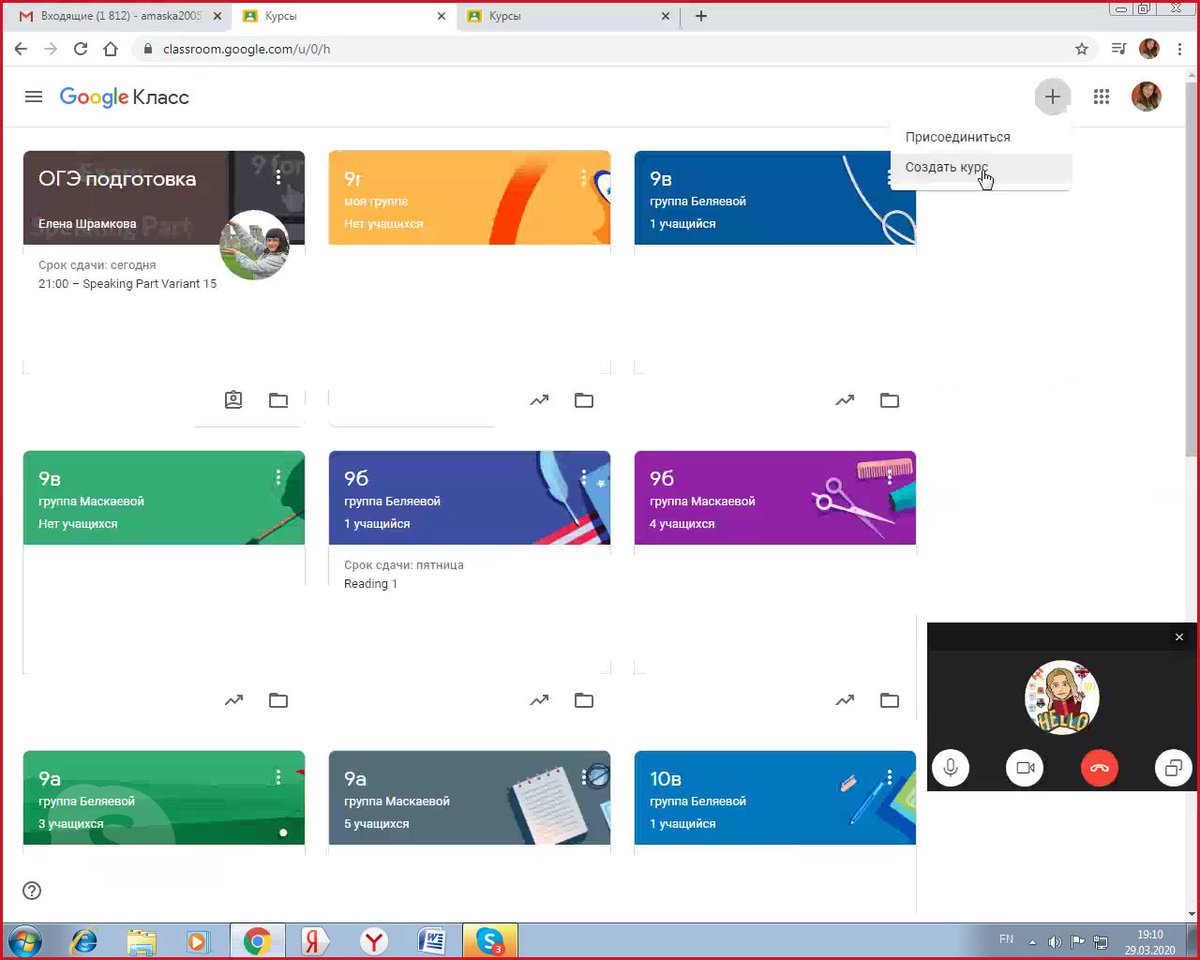This screenshot has width=1200, height=960.
Task: Open gradebook icon for 9б группа Беляевой
Action: 539,700
